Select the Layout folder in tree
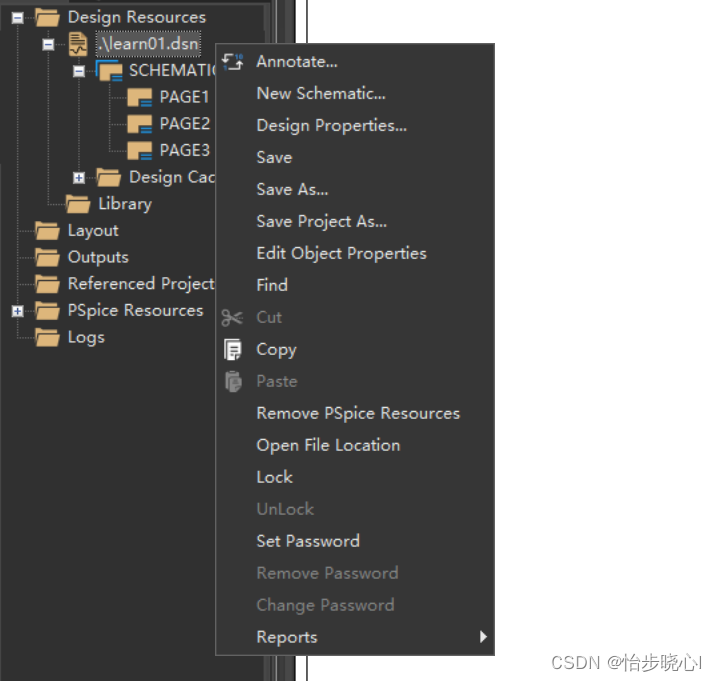Image resolution: width=717 pixels, height=681 pixels. 92,231
